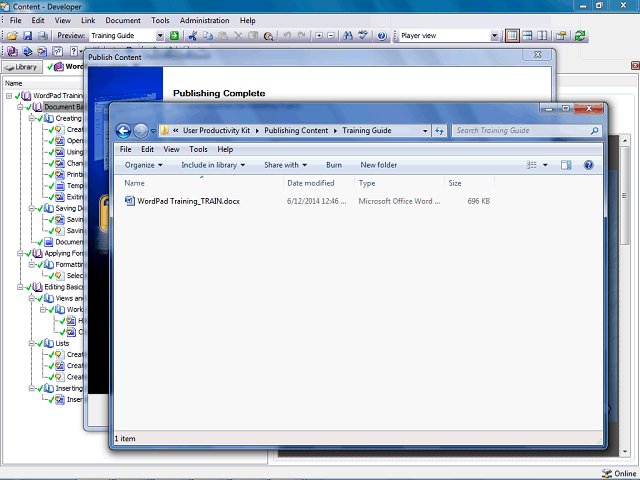Open Share with dropdown in Explorer
640x480 pixels.
(x=285, y=165)
